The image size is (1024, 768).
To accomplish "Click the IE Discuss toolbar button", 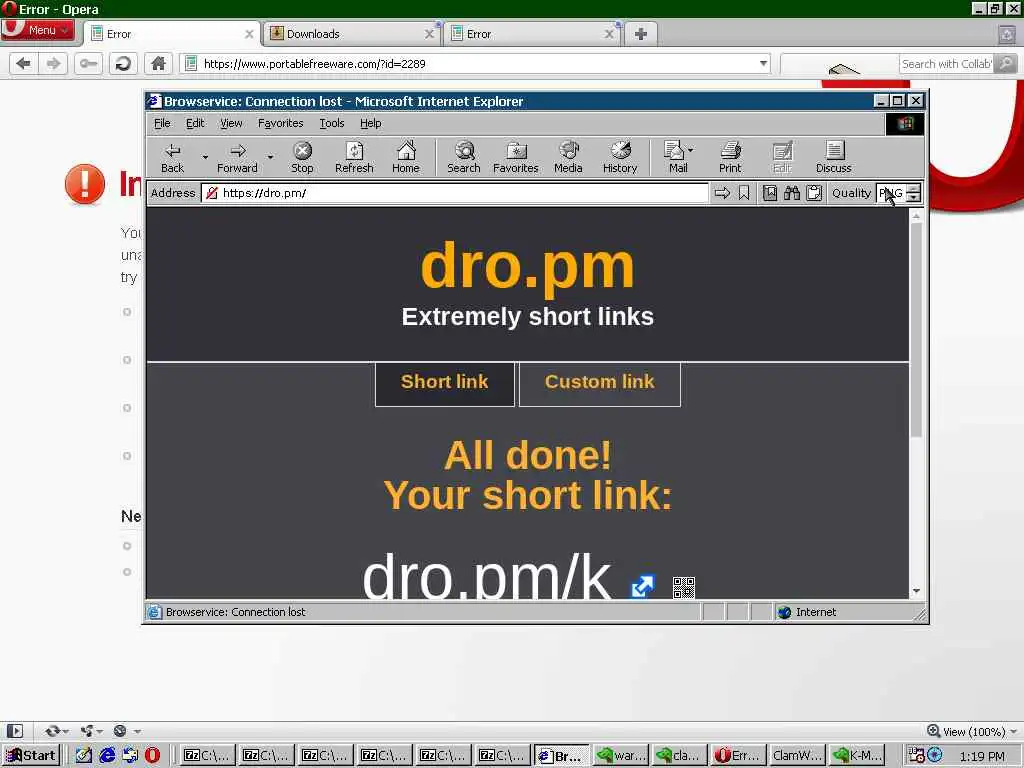I will tap(833, 157).
